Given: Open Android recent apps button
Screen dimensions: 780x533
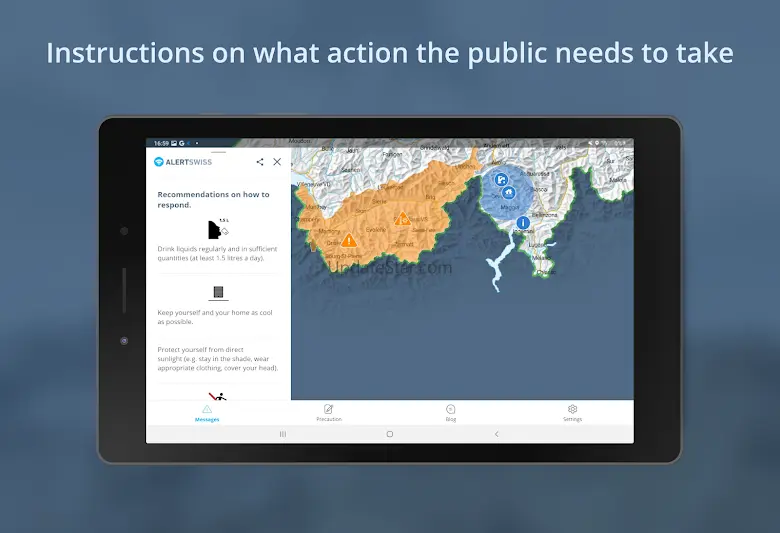Looking at the screenshot, I should click(x=282, y=434).
